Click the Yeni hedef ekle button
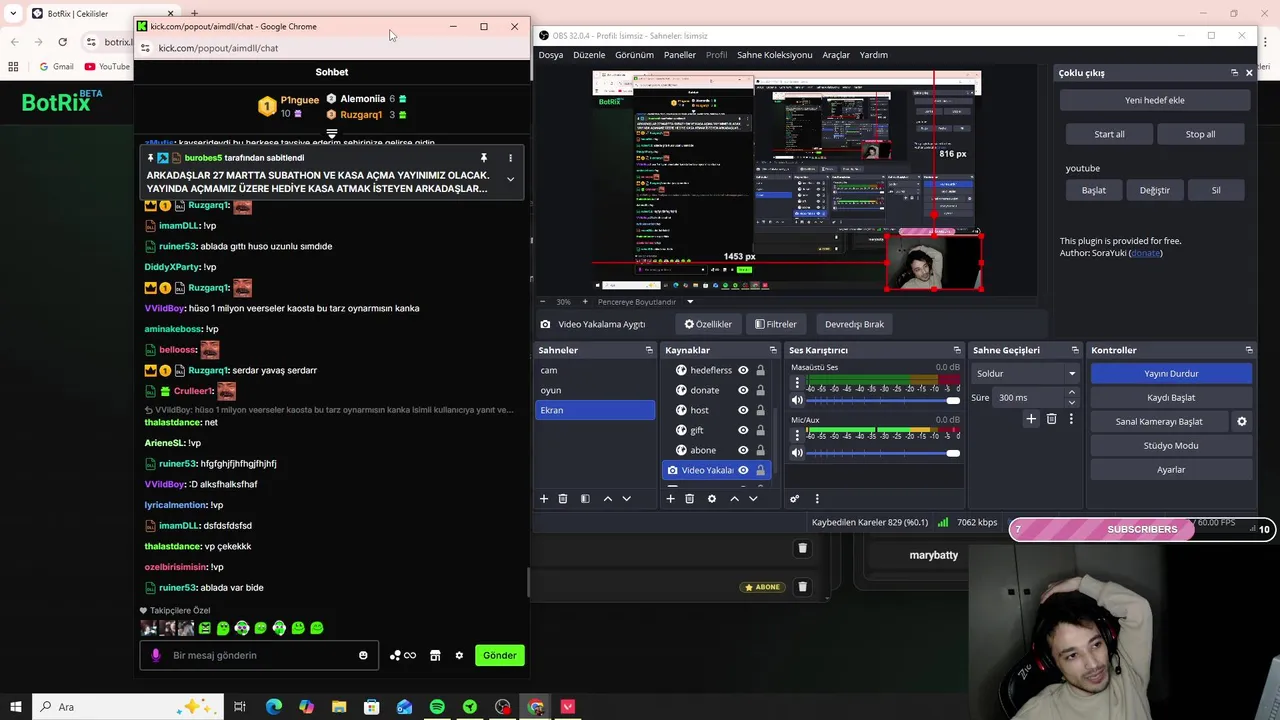Viewport: 1280px width, 720px height. 1155,100
